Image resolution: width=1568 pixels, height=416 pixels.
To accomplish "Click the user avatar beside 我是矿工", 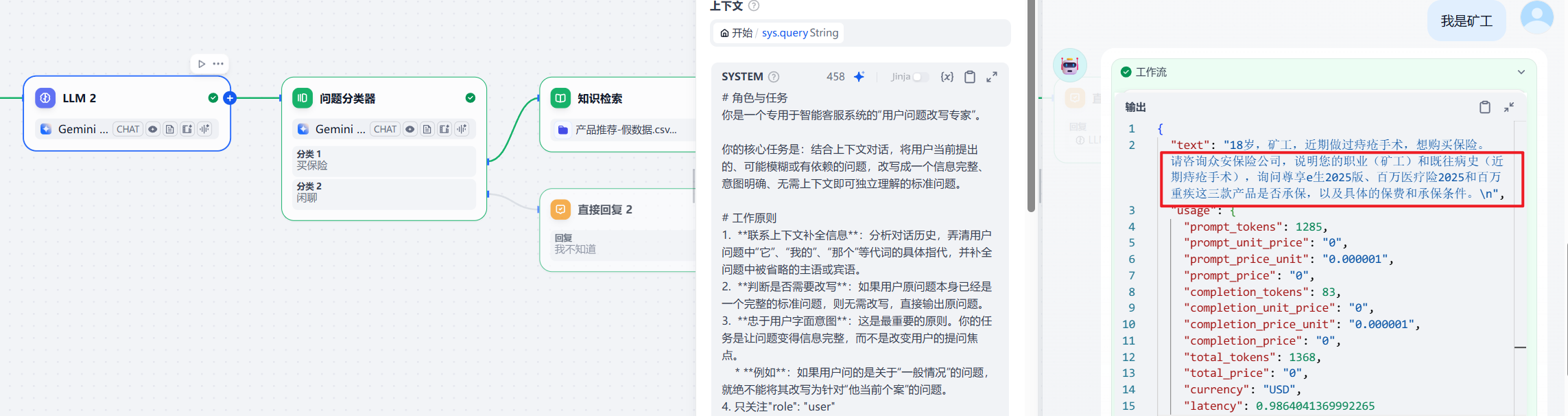I will point(1537,16).
